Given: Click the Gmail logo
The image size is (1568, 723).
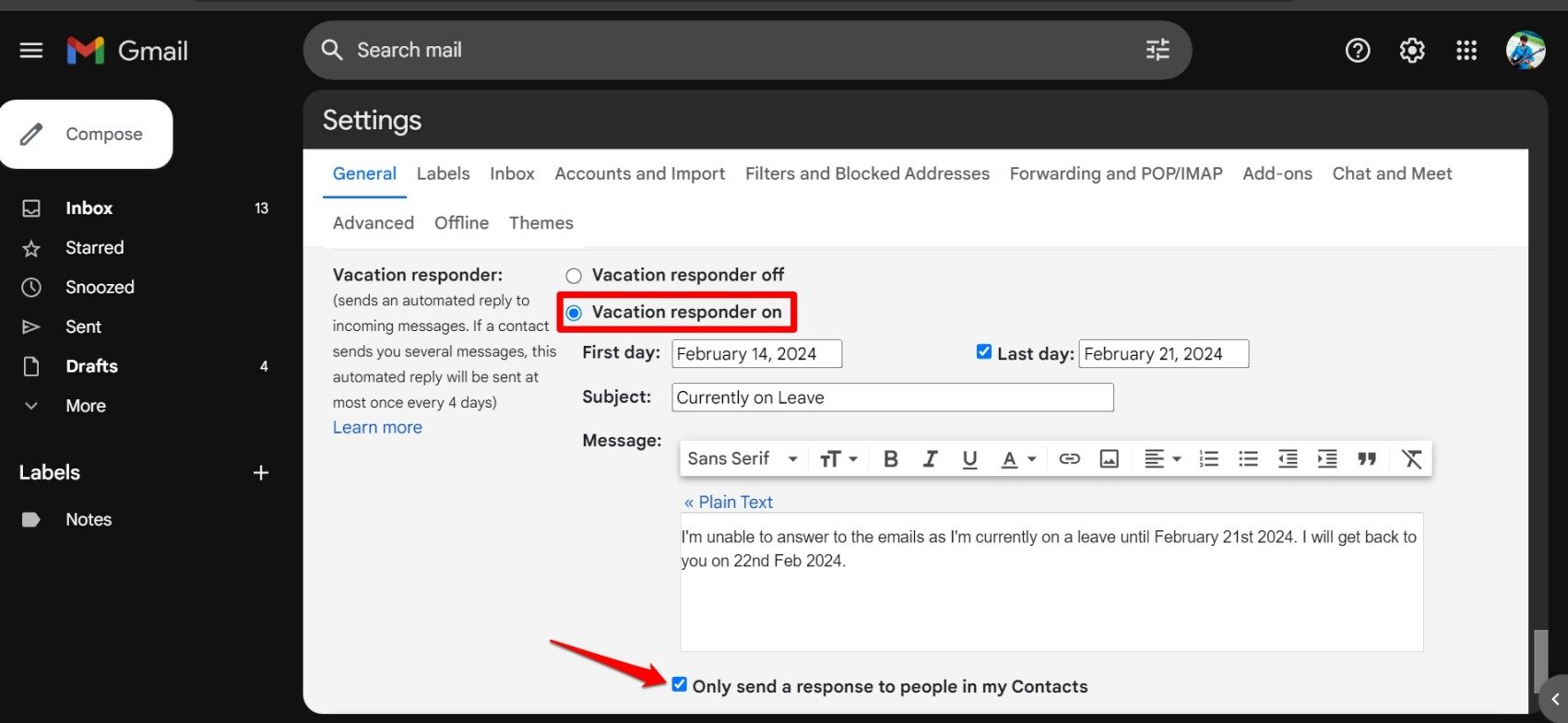Looking at the screenshot, I should pos(127,50).
